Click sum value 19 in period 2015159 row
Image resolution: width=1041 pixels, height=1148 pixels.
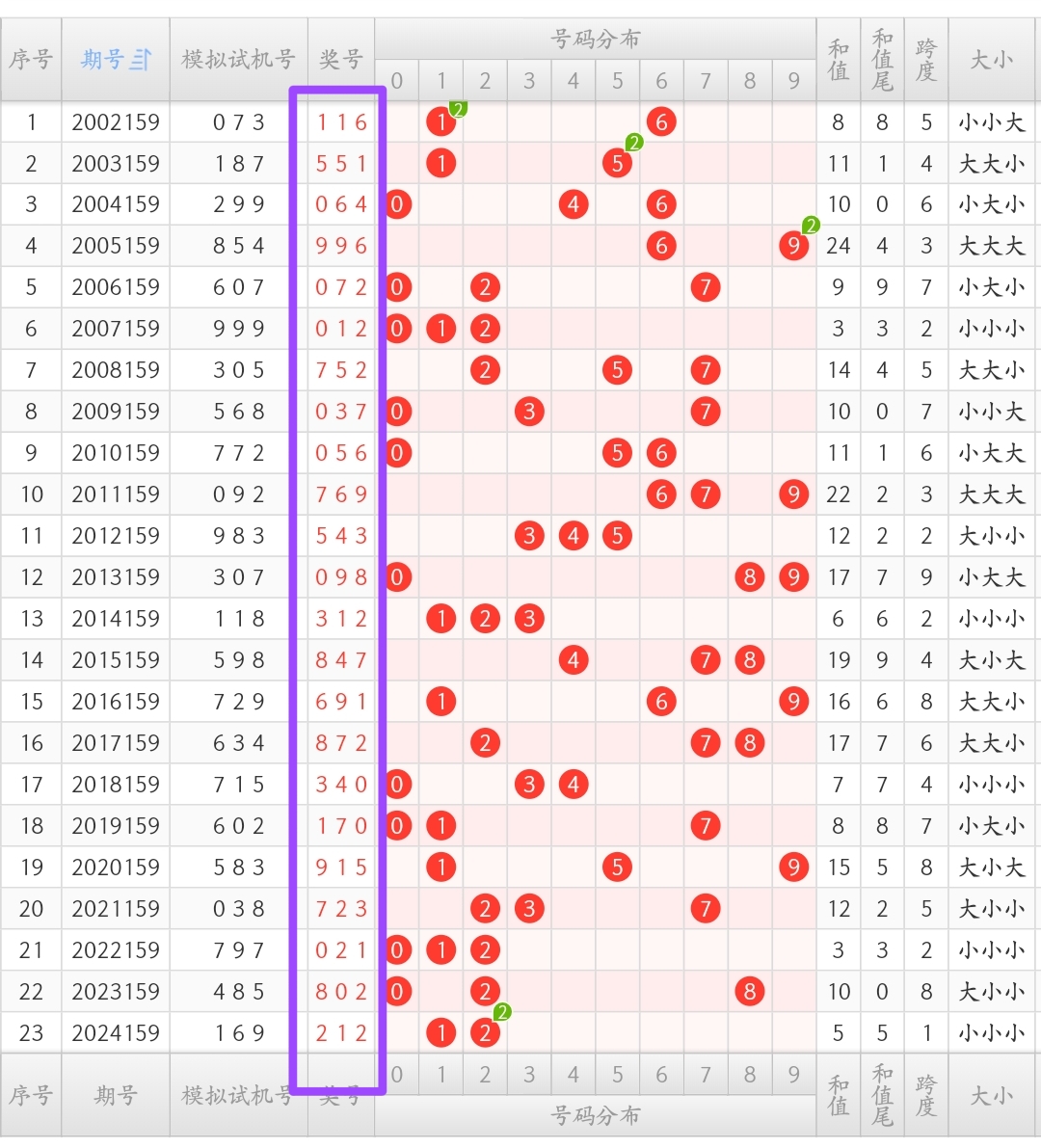click(839, 659)
